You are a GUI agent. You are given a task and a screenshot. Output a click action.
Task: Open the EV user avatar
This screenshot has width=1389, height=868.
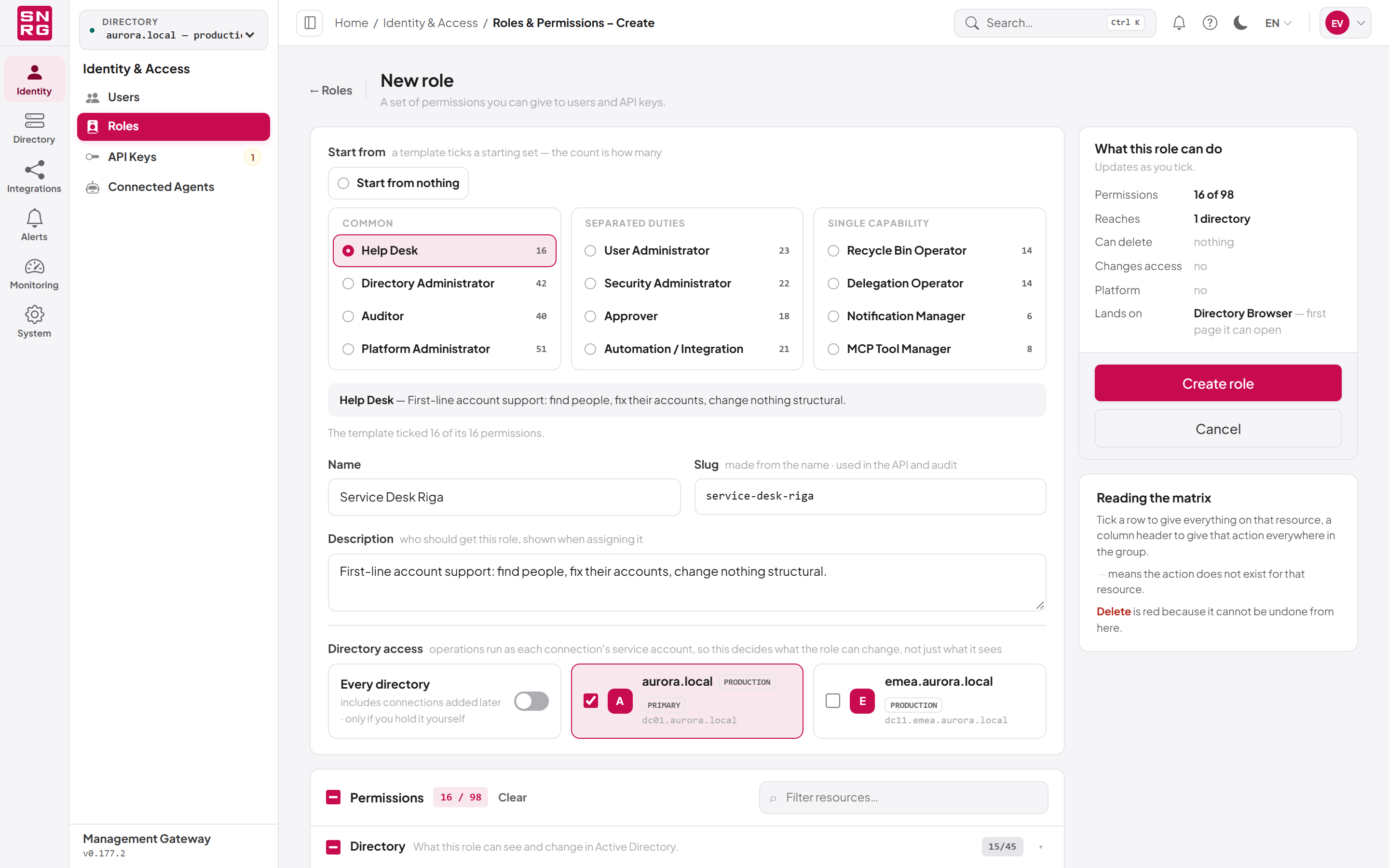1337,23
